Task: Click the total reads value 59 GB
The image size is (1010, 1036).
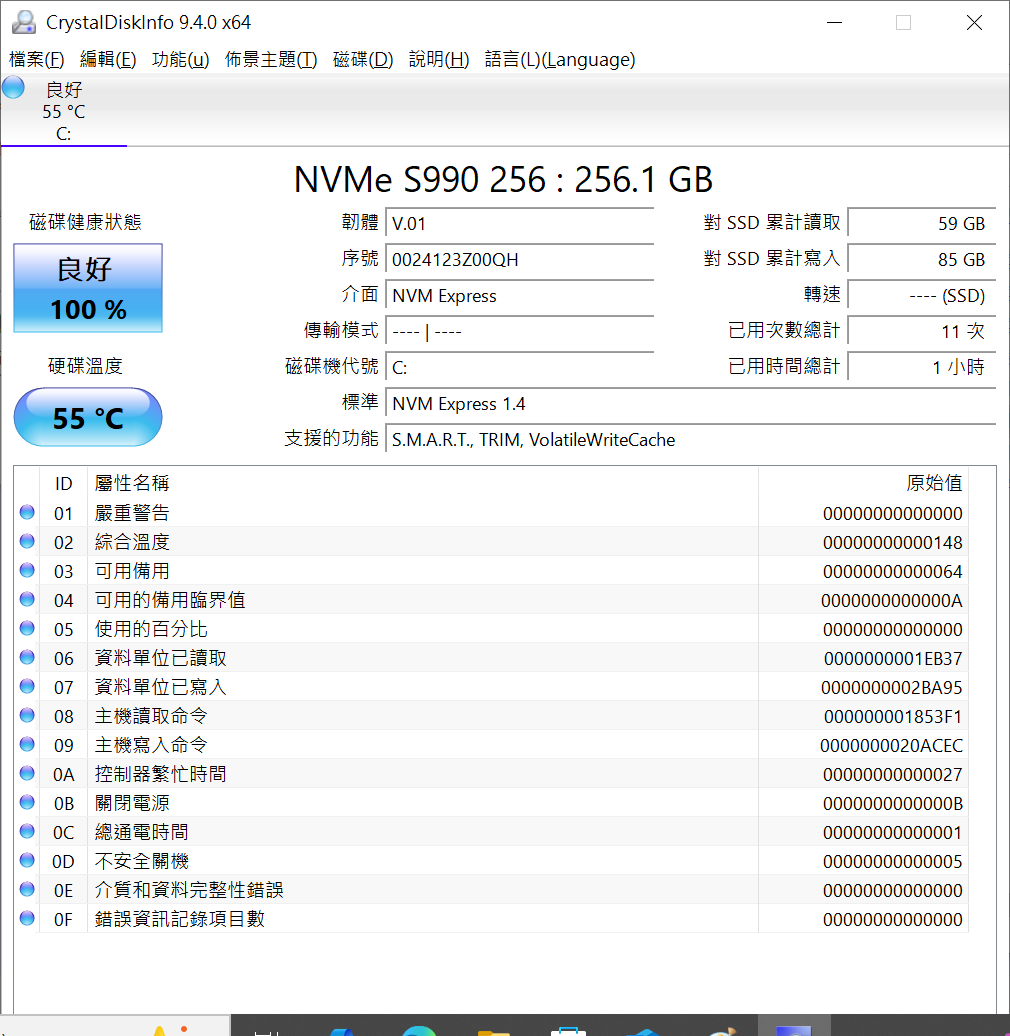Action: pos(921,223)
